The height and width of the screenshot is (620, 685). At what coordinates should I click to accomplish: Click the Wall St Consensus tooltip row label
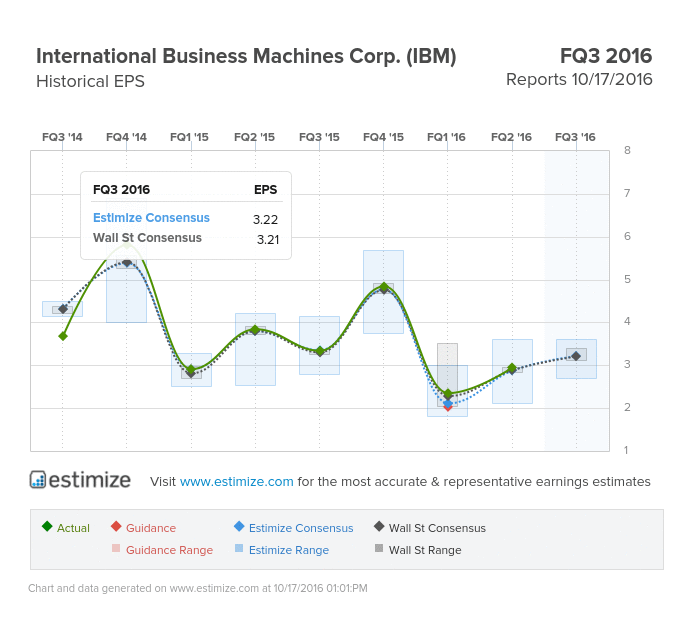click(x=147, y=238)
